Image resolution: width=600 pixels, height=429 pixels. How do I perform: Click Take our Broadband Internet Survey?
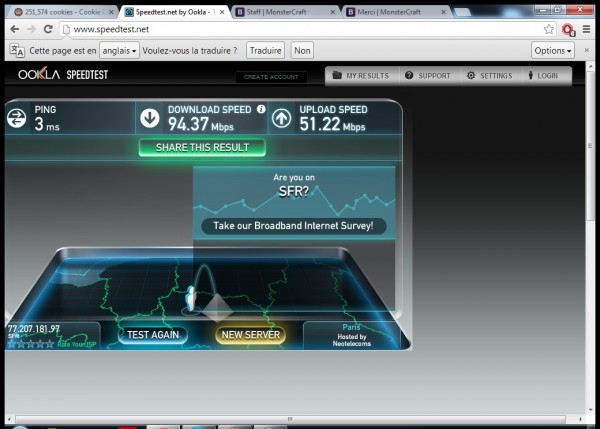[293, 225]
